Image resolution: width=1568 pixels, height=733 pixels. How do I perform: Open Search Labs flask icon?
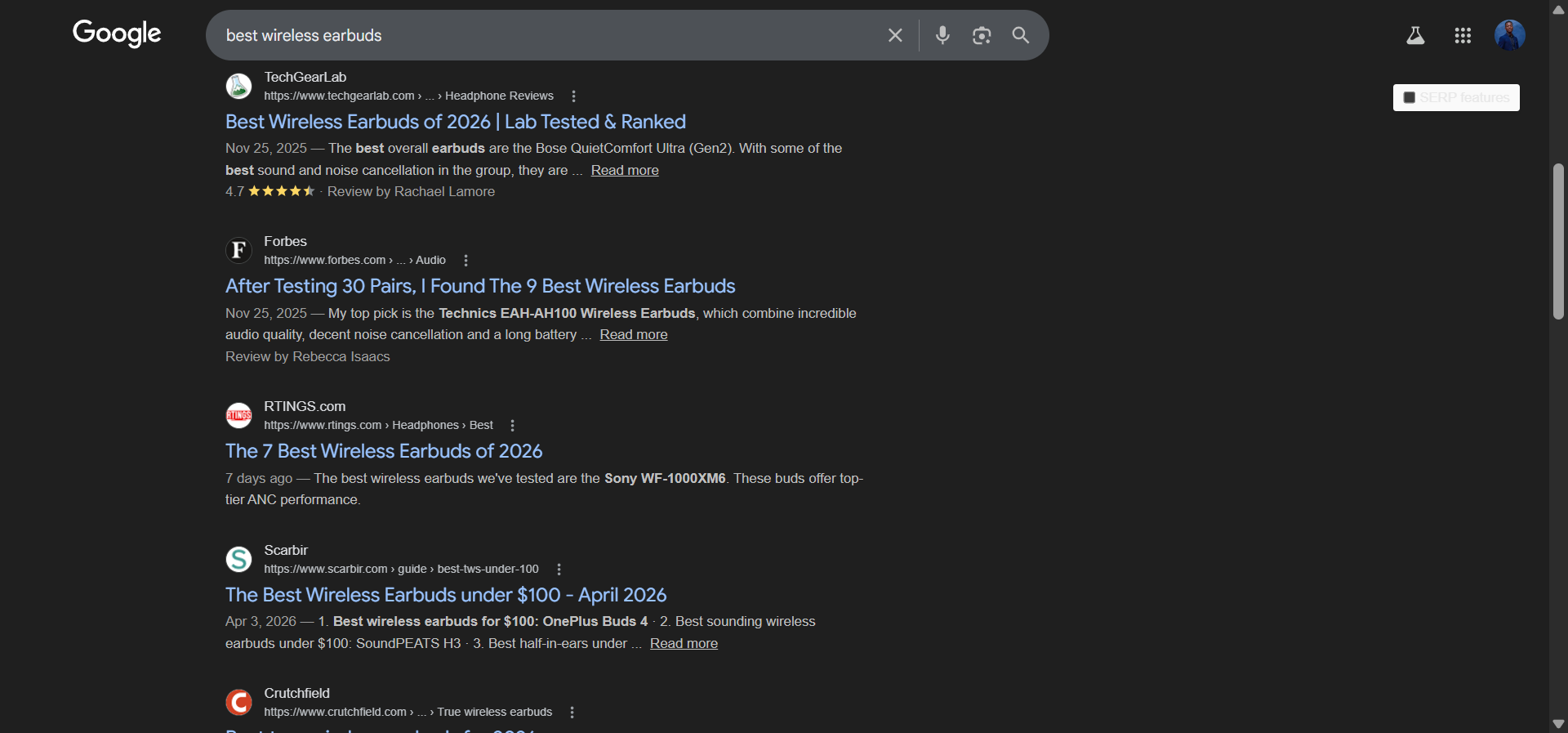[x=1415, y=35]
